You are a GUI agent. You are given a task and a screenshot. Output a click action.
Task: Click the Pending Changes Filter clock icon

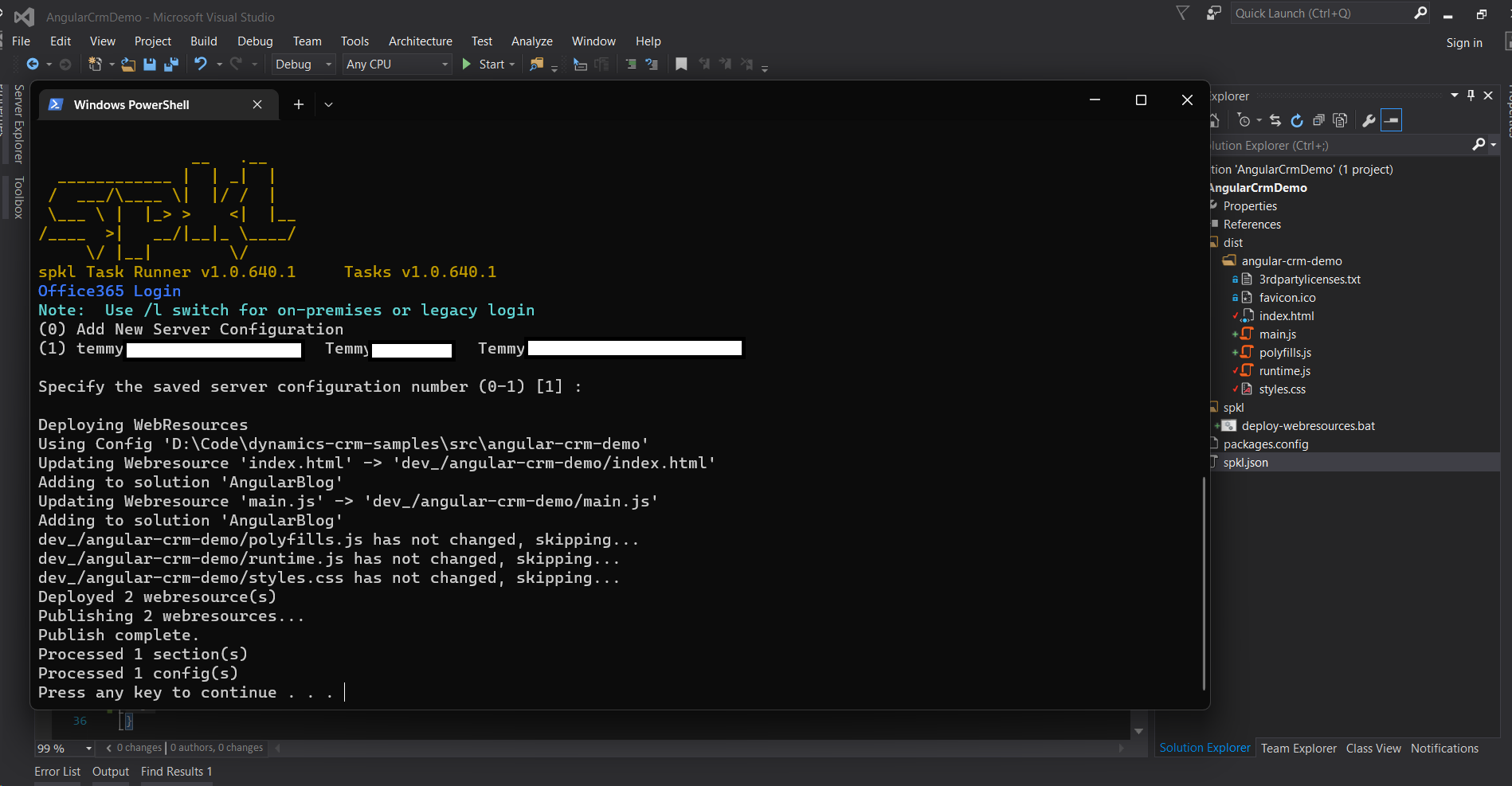(x=1244, y=120)
